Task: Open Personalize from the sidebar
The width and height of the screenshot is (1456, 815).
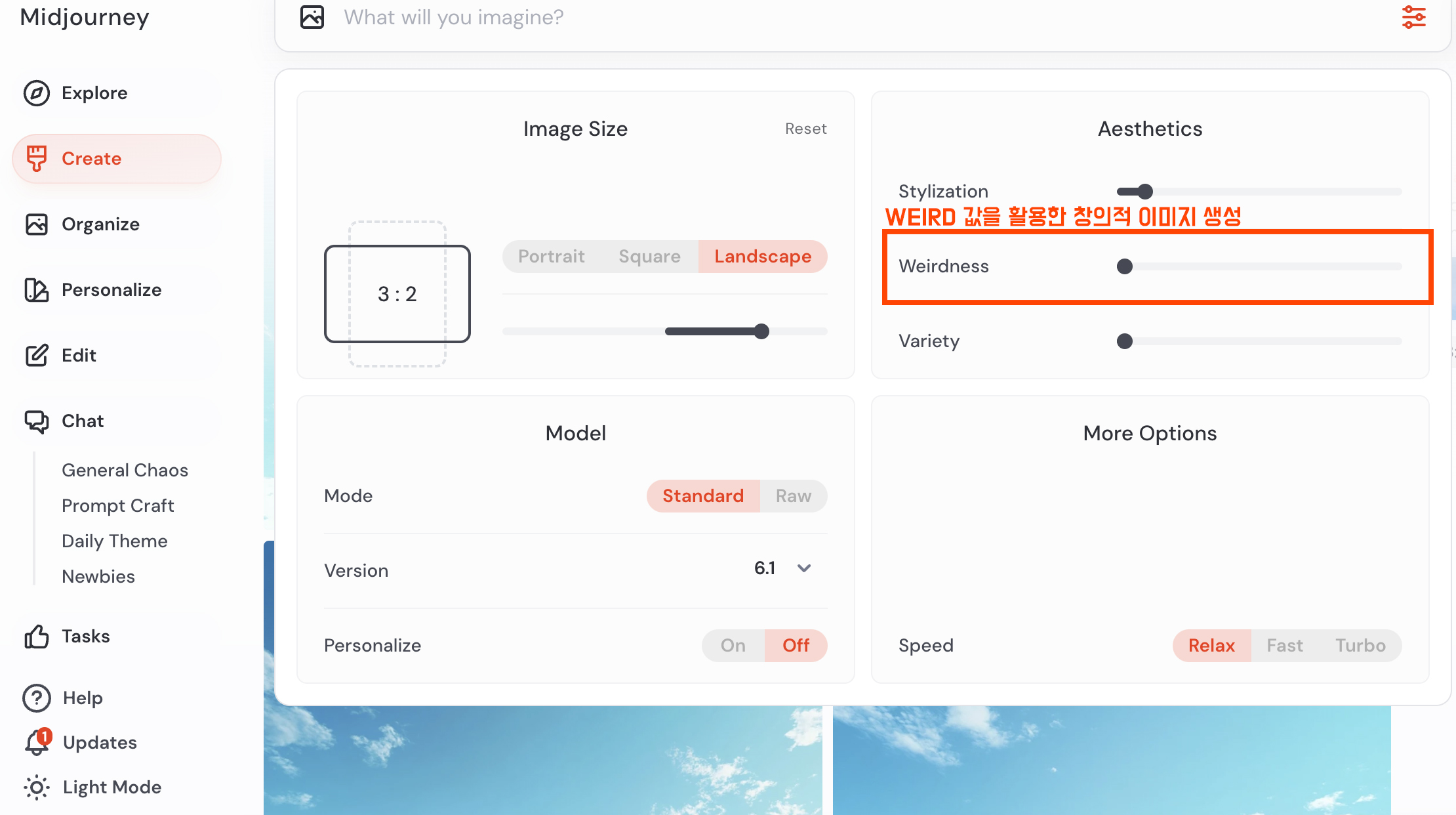Action: [x=111, y=290]
